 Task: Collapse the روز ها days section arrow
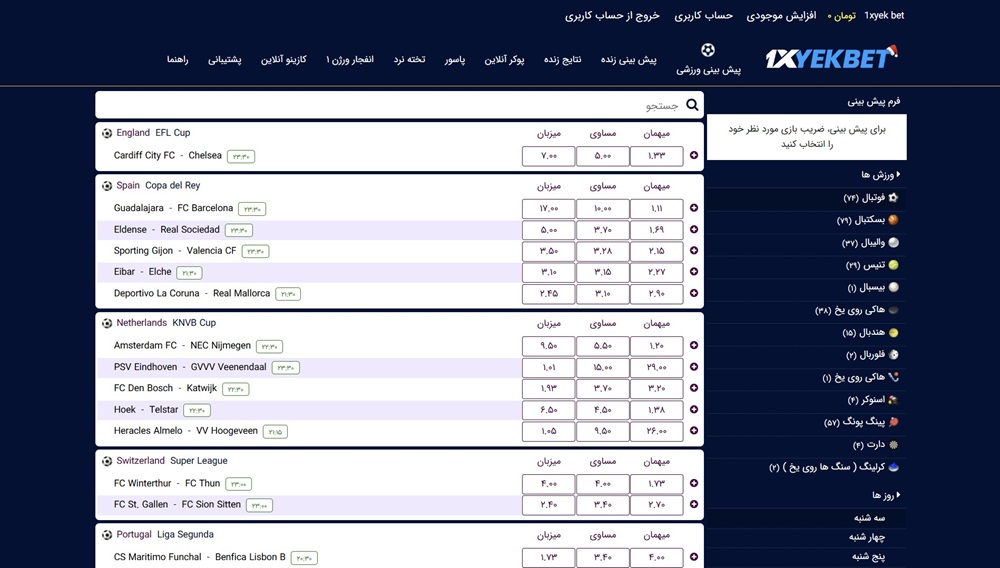click(898, 495)
